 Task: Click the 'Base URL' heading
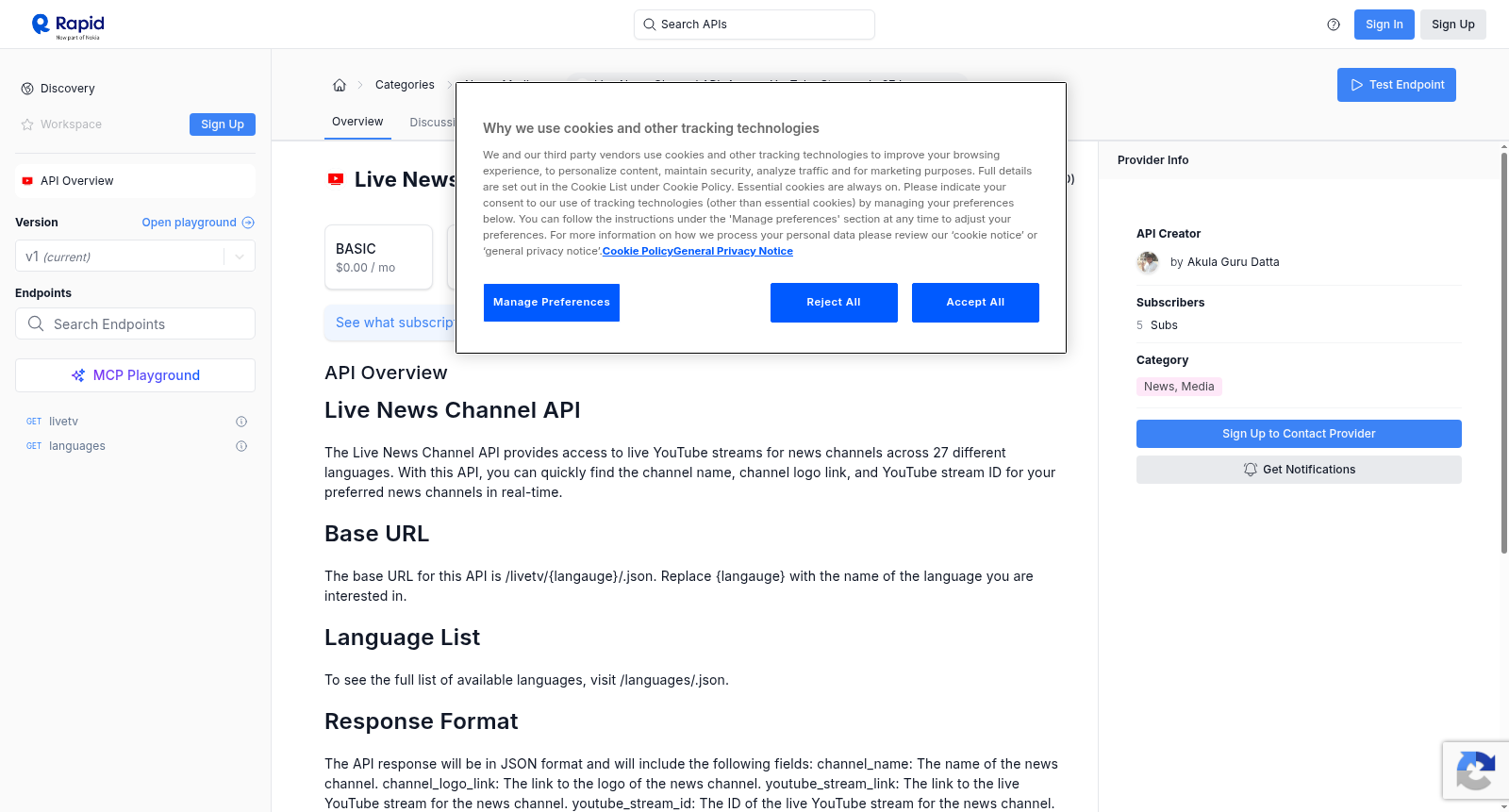pyautogui.click(x=376, y=534)
